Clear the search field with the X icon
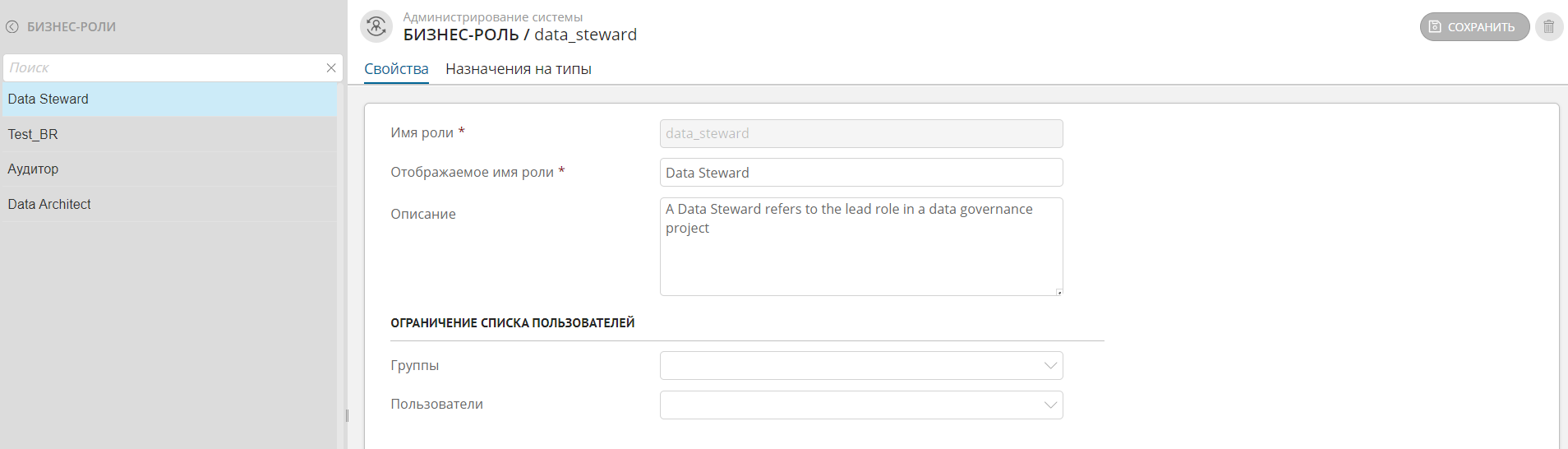The image size is (1568, 449). (x=331, y=68)
